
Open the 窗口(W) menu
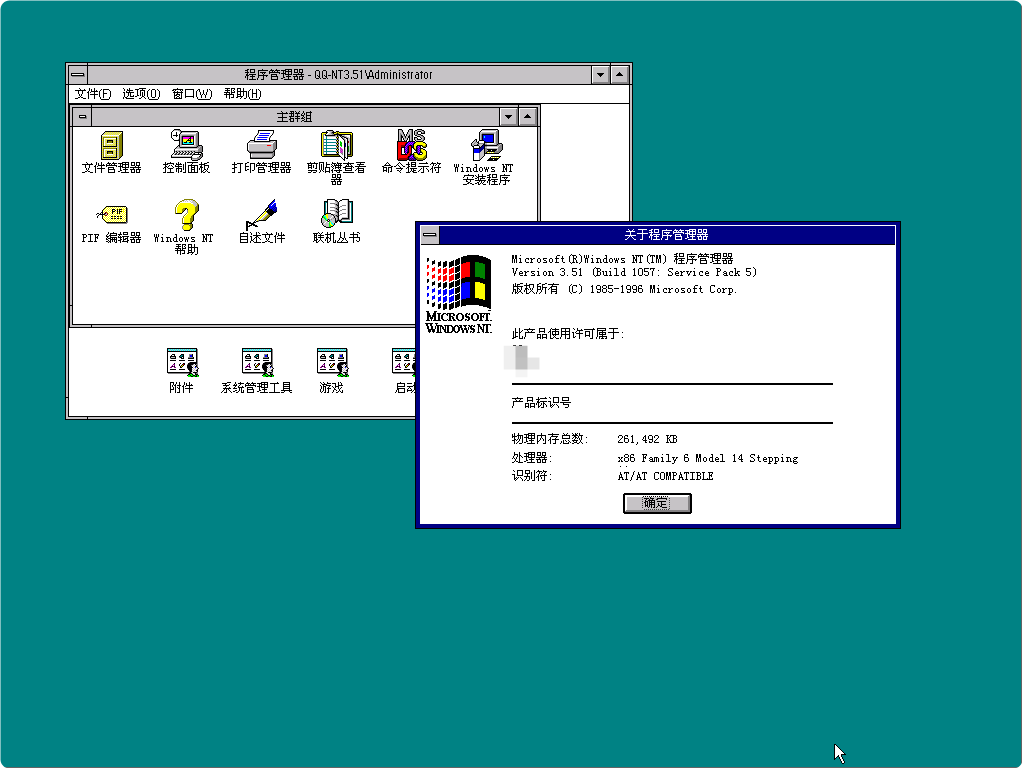pos(192,94)
